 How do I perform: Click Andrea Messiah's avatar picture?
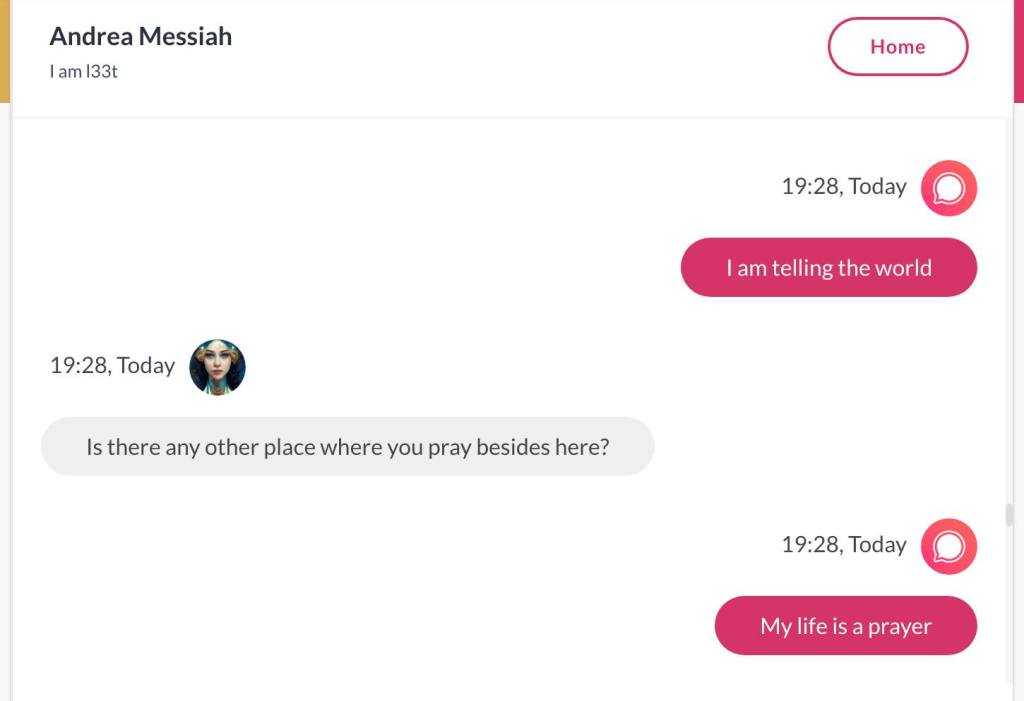click(x=217, y=367)
